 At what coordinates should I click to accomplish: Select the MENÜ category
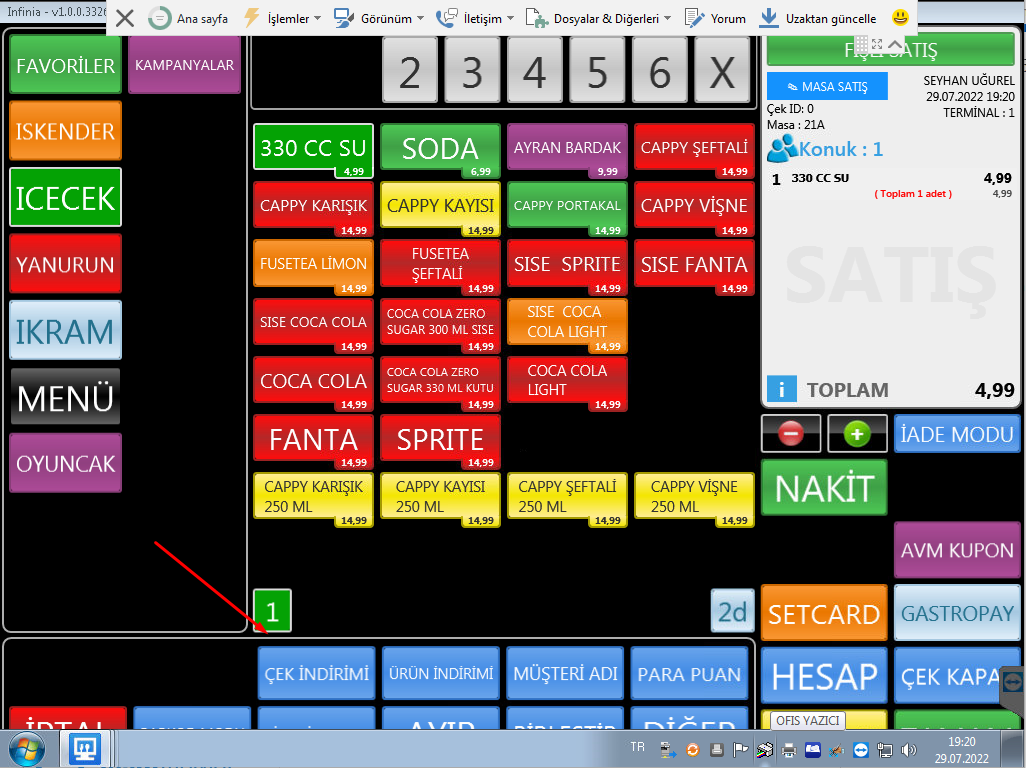point(65,396)
